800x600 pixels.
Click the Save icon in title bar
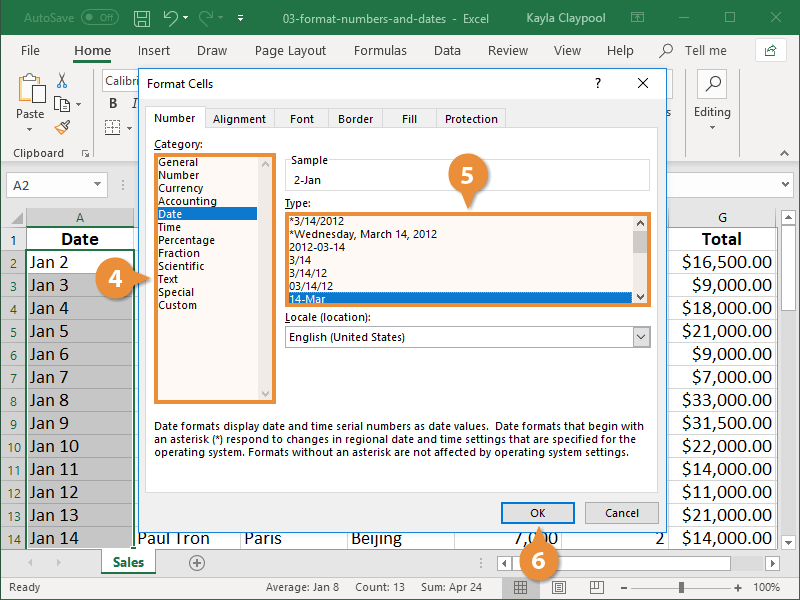pyautogui.click(x=142, y=19)
